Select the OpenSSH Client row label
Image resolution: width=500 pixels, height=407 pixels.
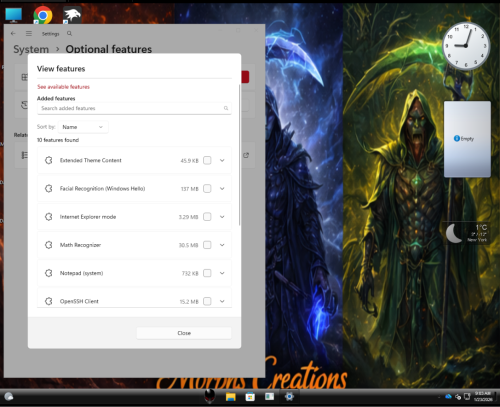tap(79, 301)
